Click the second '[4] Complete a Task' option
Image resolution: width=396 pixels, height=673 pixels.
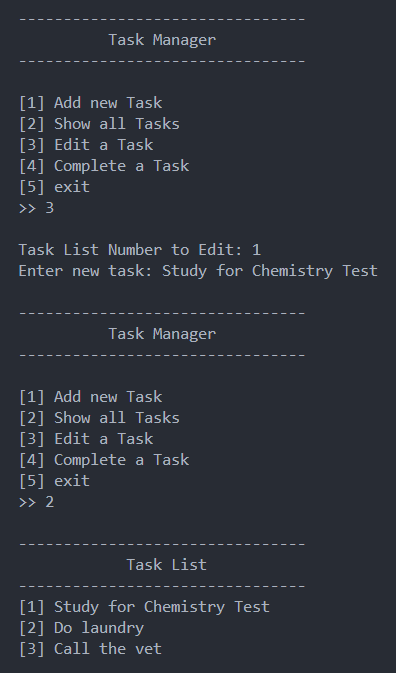click(104, 460)
